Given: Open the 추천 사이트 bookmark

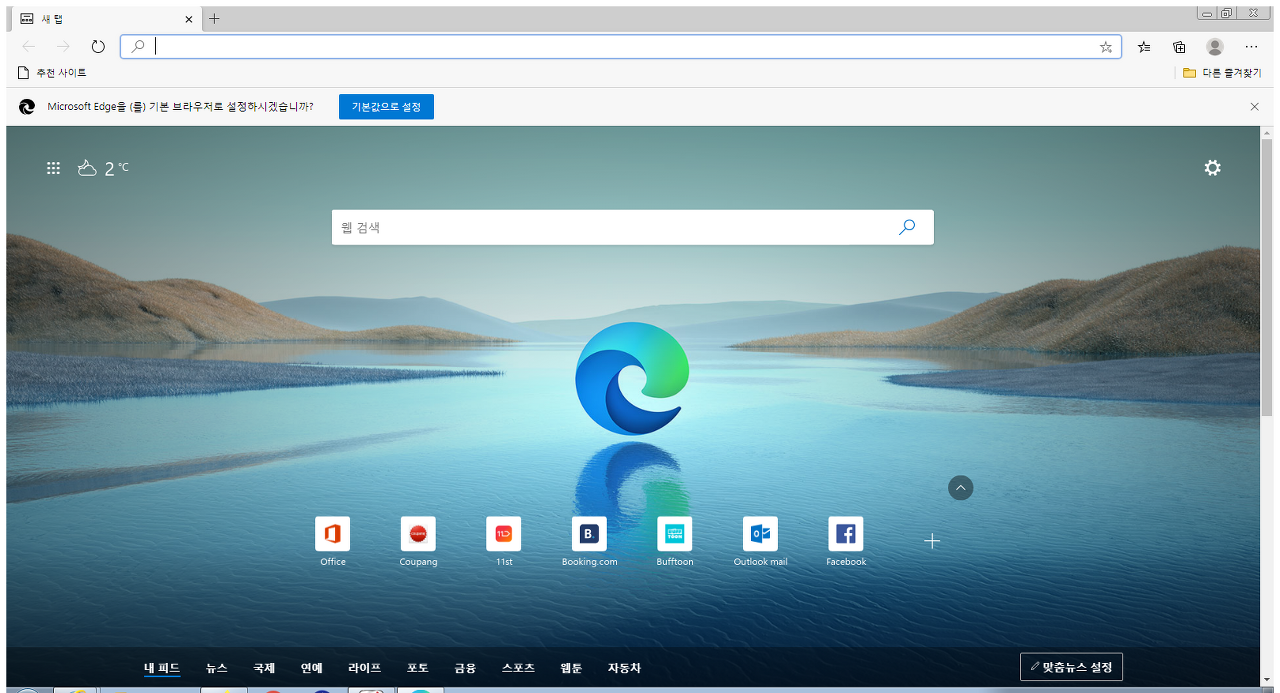Looking at the screenshot, I should click(53, 73).
